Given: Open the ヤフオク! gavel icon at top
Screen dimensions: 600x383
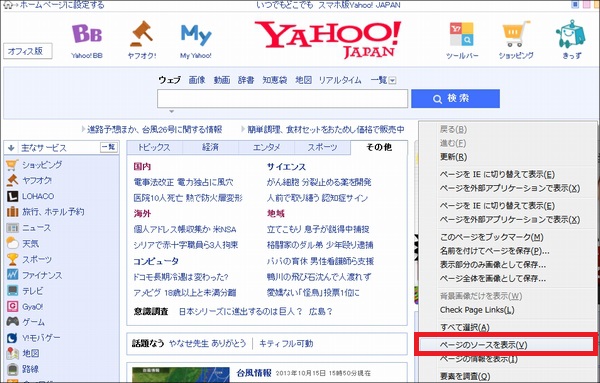Looking at the screenshot, I should (142, 34).
